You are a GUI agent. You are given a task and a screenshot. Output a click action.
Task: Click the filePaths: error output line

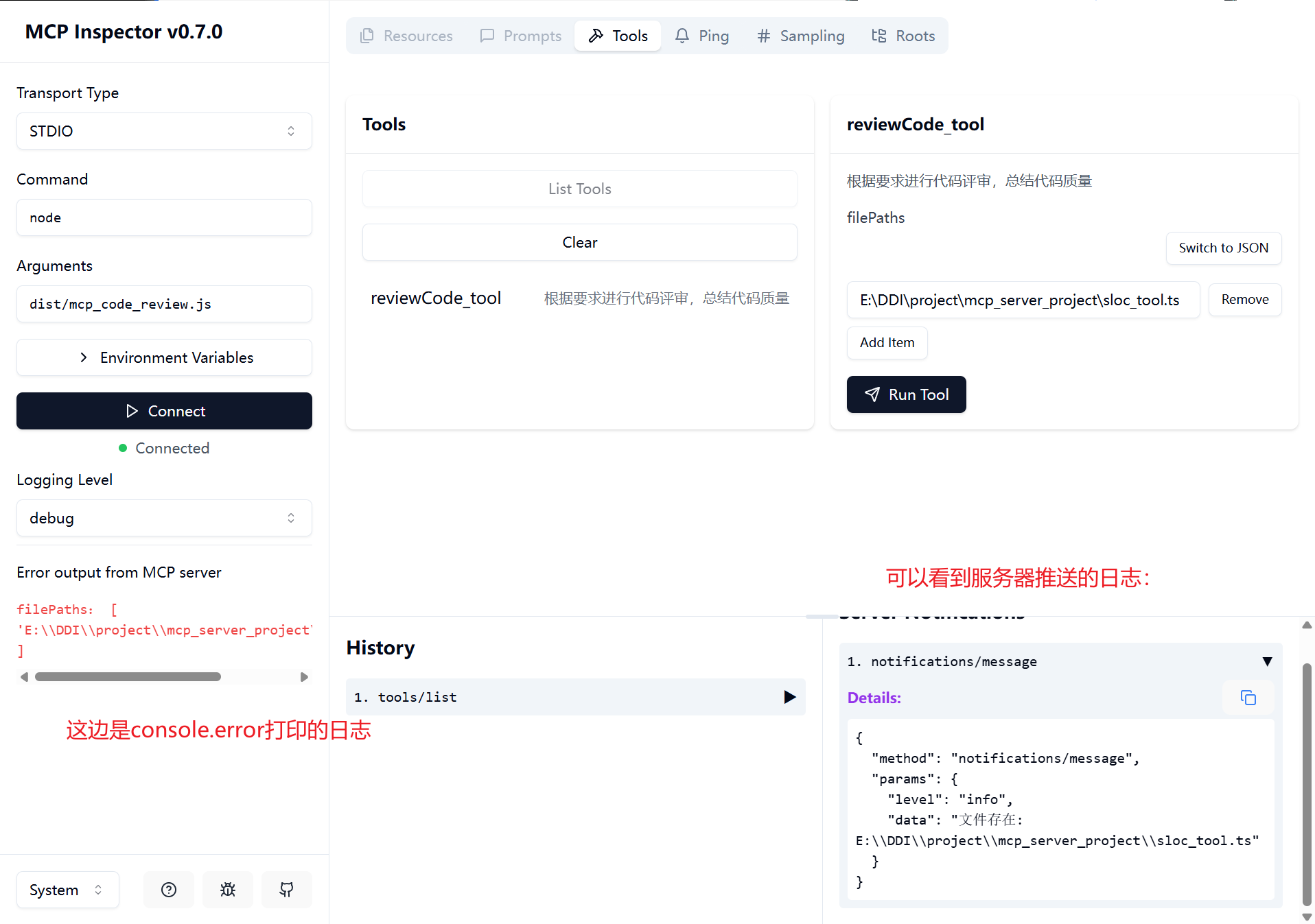coord(67,609)
